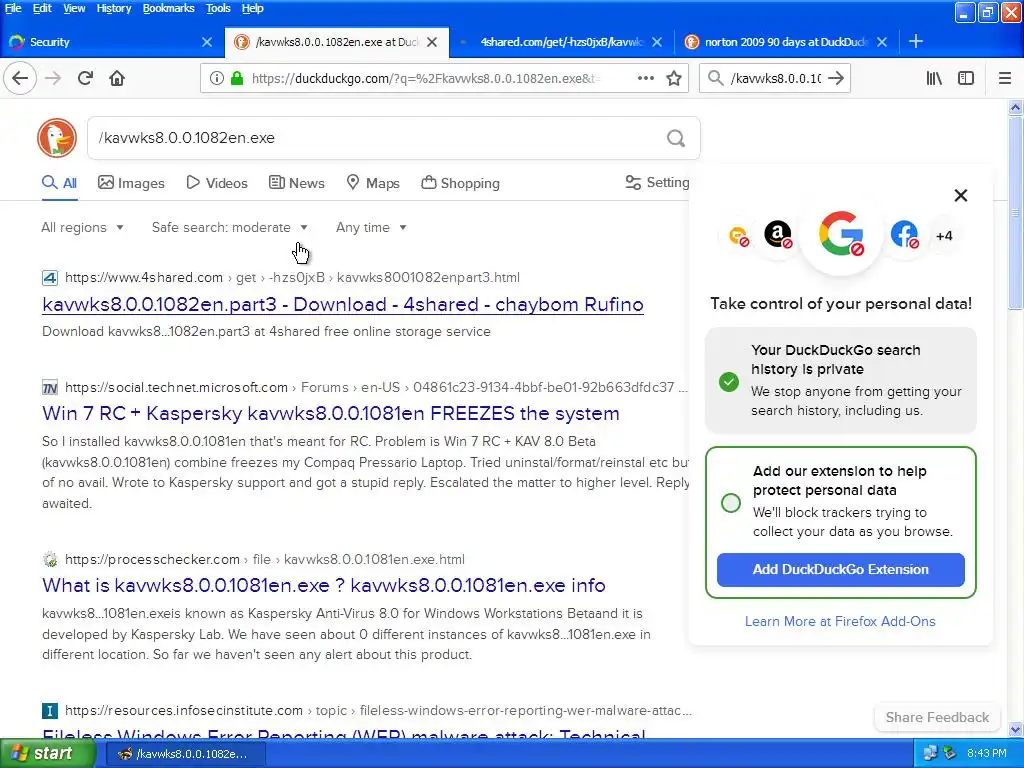This screenshot has height=768, width=1024.
Task: Open the History menu
Action: [x=114, y=8]
